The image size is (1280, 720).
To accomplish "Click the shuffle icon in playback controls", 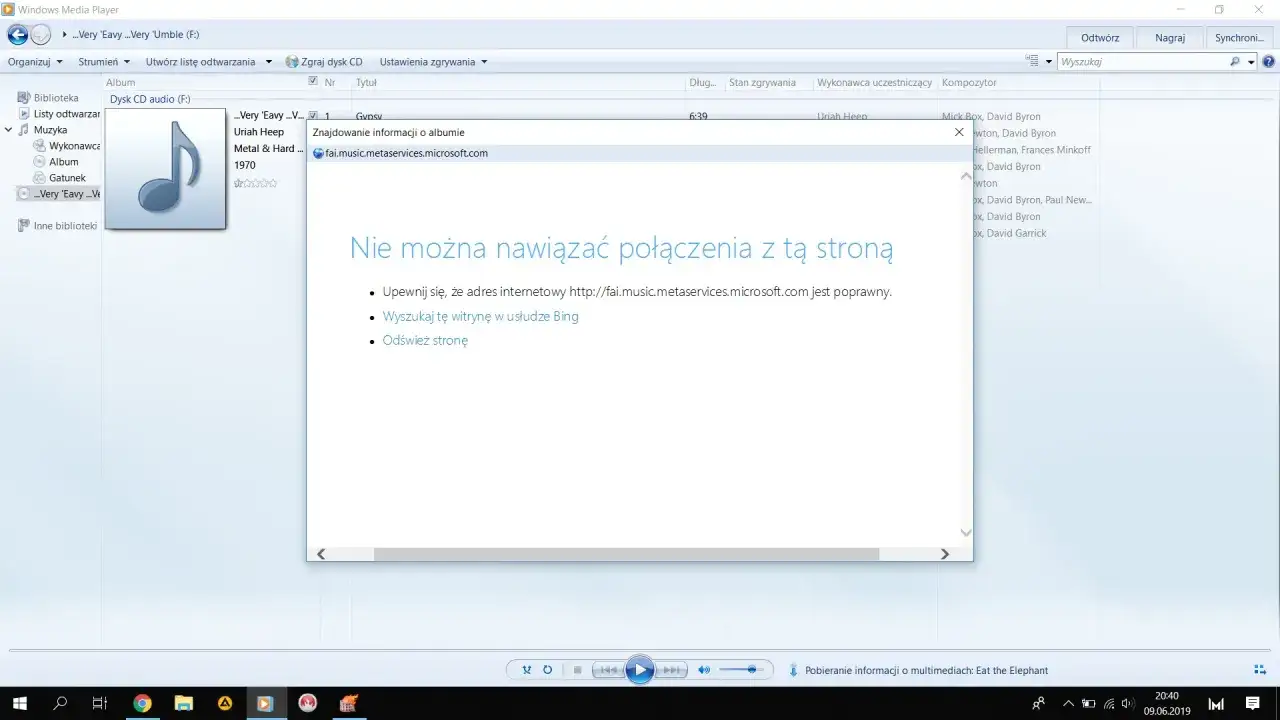I will tap(527, 670).
